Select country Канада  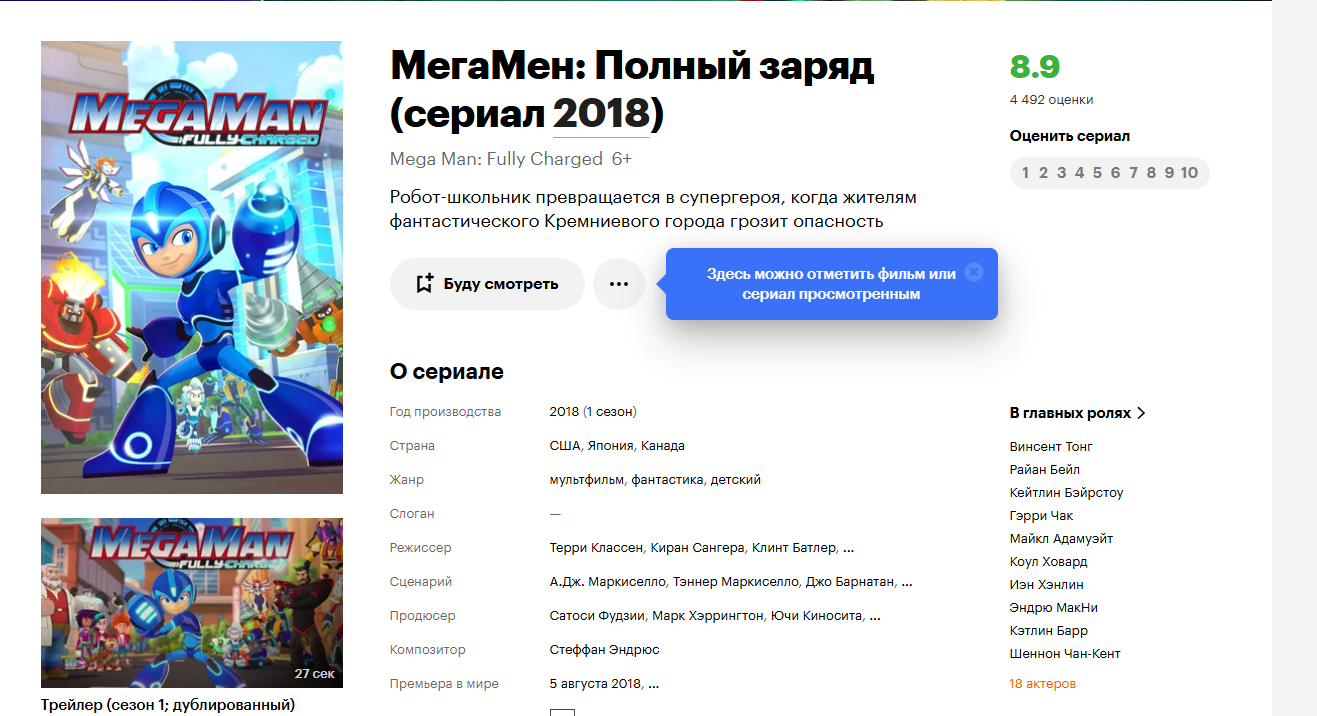point(663,446)
